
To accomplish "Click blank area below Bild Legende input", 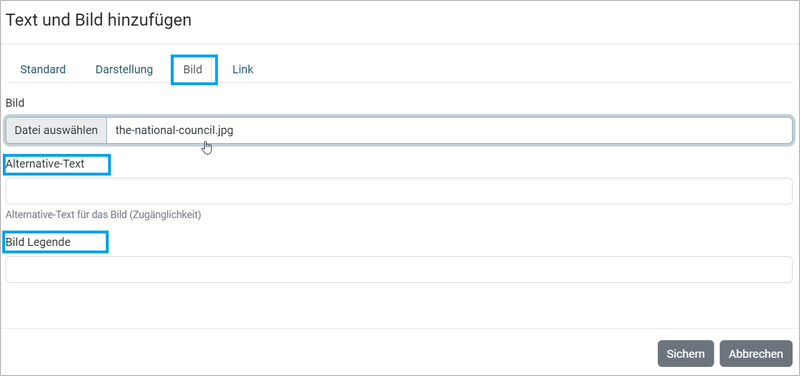I will coord(398,305).
